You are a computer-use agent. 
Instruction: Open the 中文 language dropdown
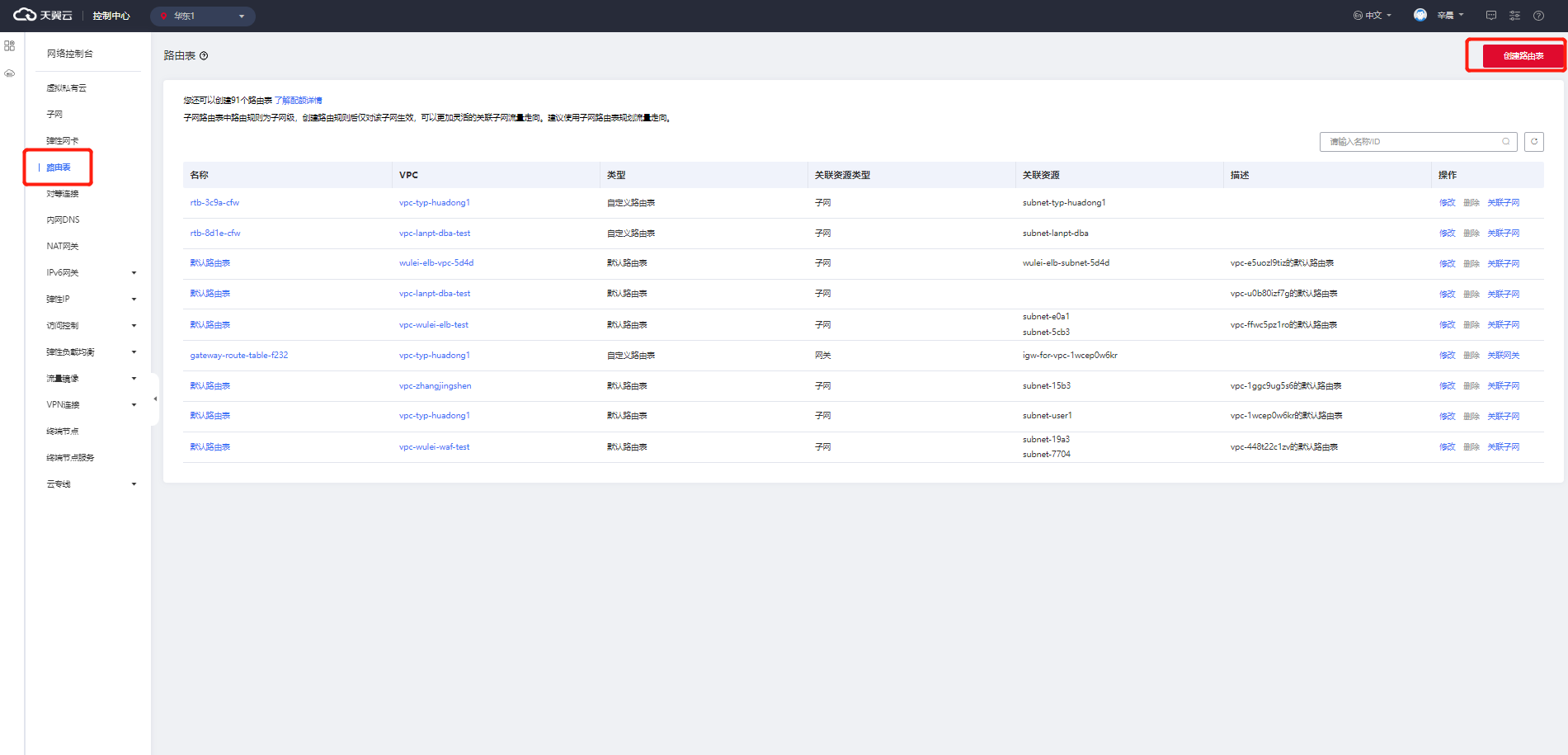[1373, 16]
